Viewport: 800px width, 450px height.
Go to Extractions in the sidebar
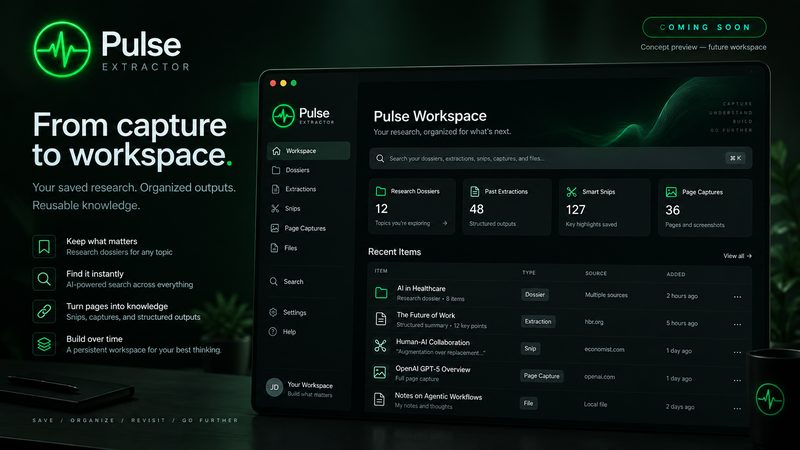tap(301, 189)
